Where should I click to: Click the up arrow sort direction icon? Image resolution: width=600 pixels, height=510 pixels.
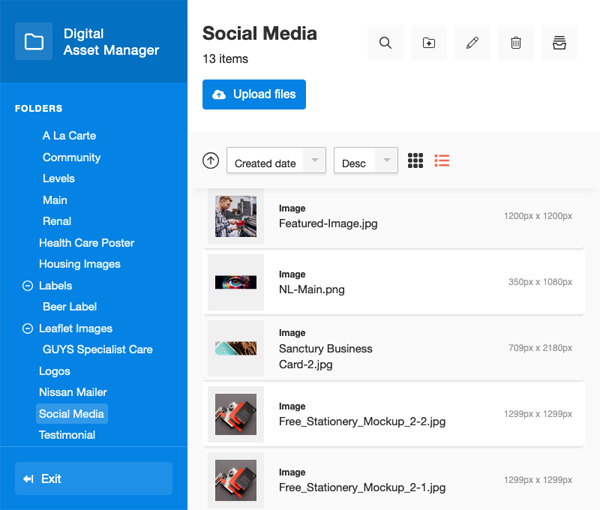(x=210, y=160)
